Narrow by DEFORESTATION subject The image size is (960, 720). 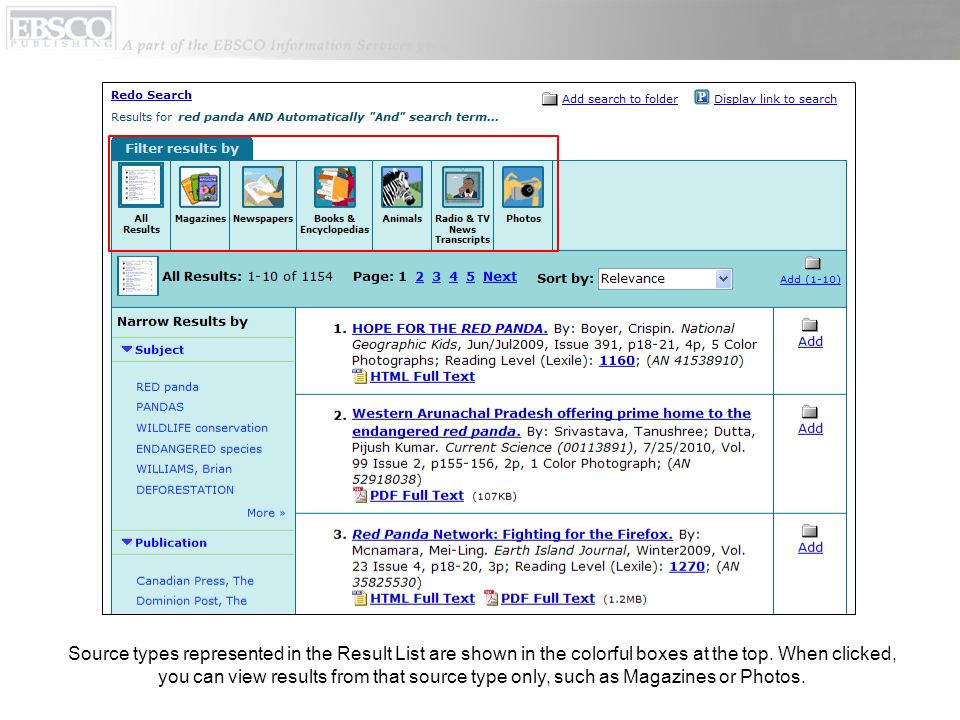click(x=185, y=490)
